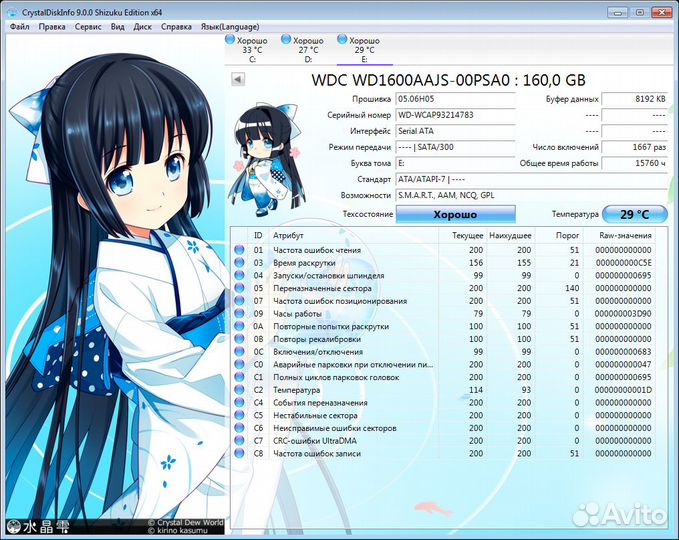The image size is (679, 540).
Task: Click the Хорошо health status button
Action: click(x=456, y=214)
